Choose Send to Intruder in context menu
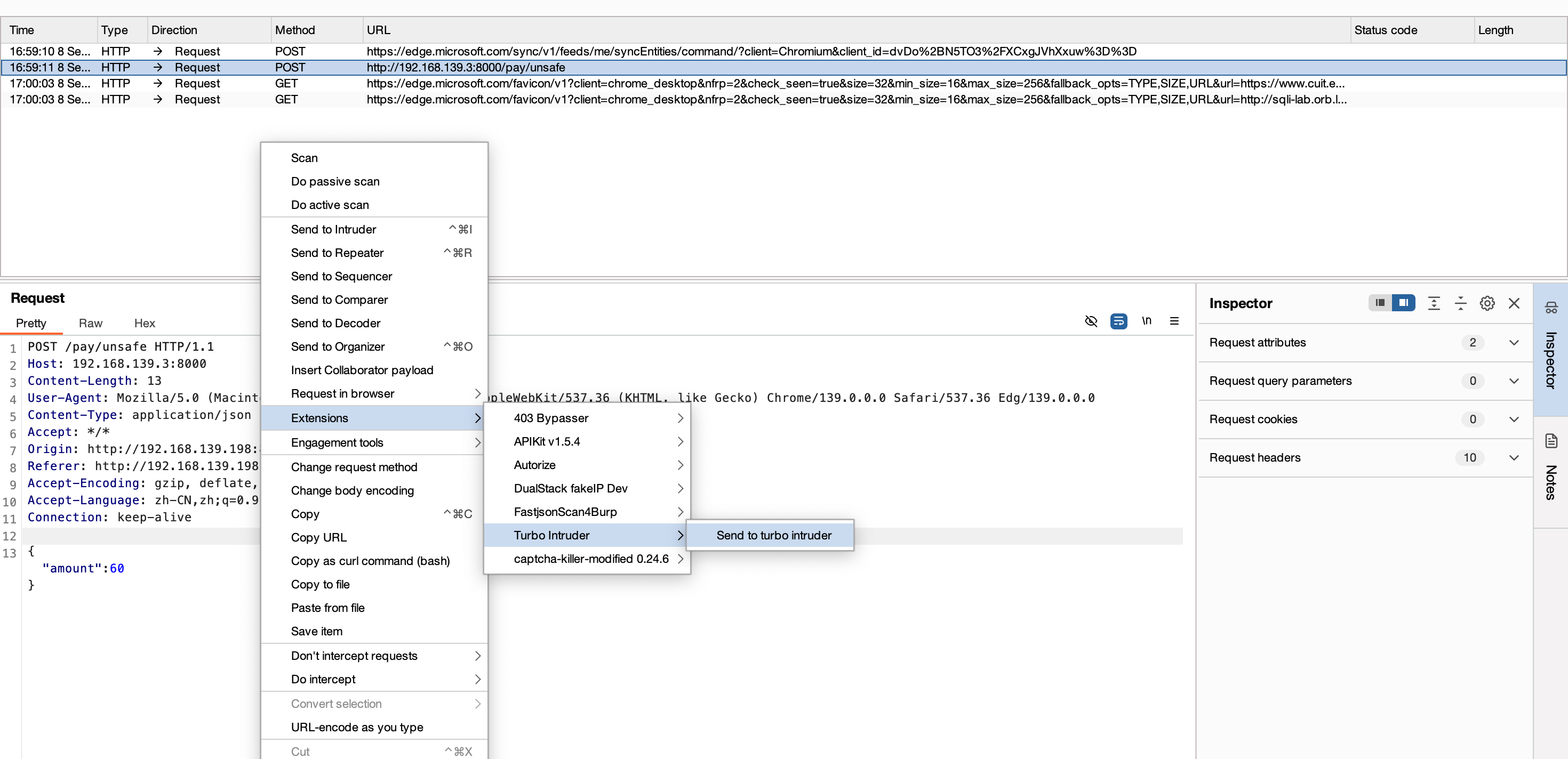This screenshot has height=759, width=1568. pos(374,229)
